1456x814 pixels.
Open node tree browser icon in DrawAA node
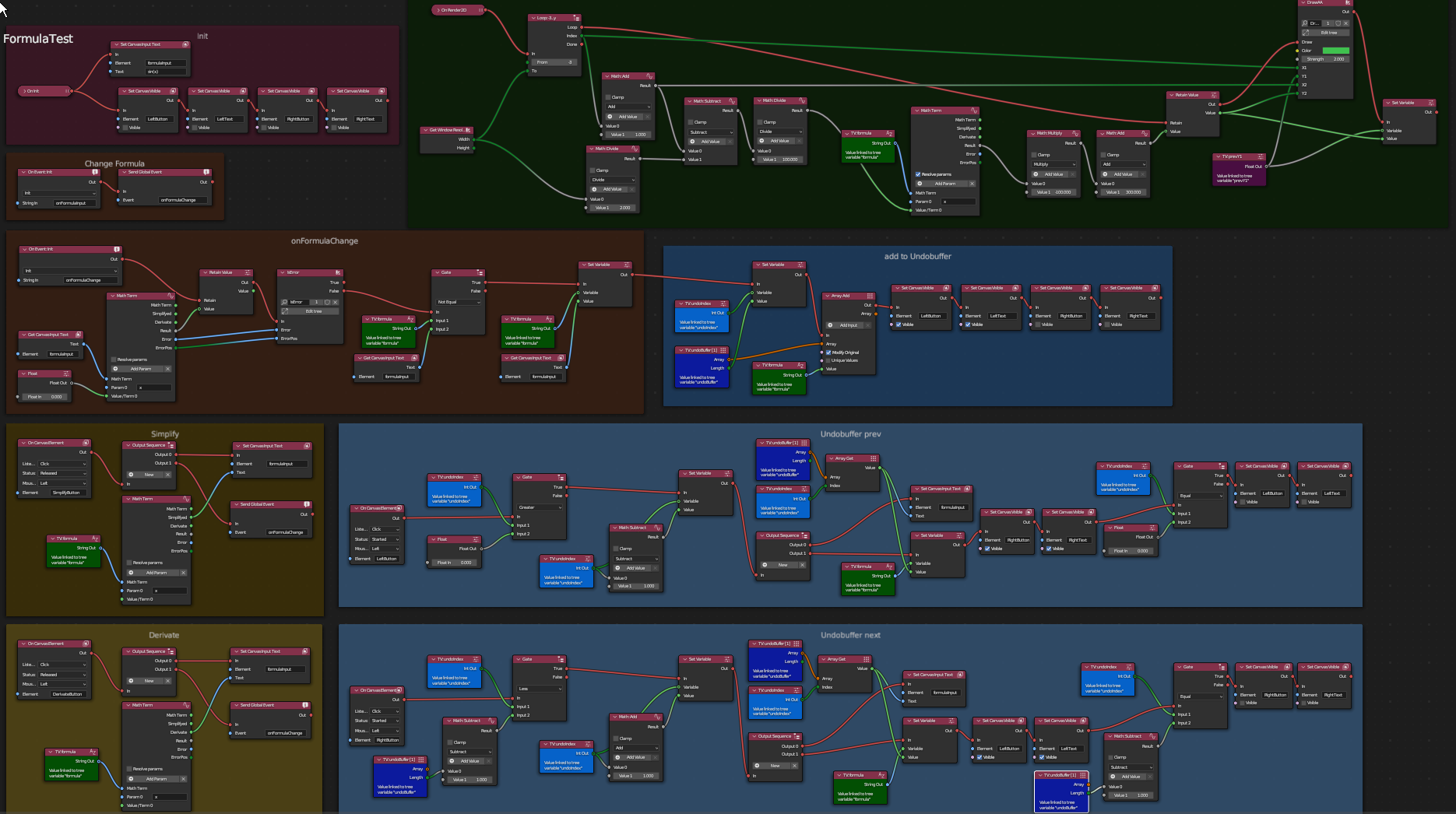pos(1305,23)
